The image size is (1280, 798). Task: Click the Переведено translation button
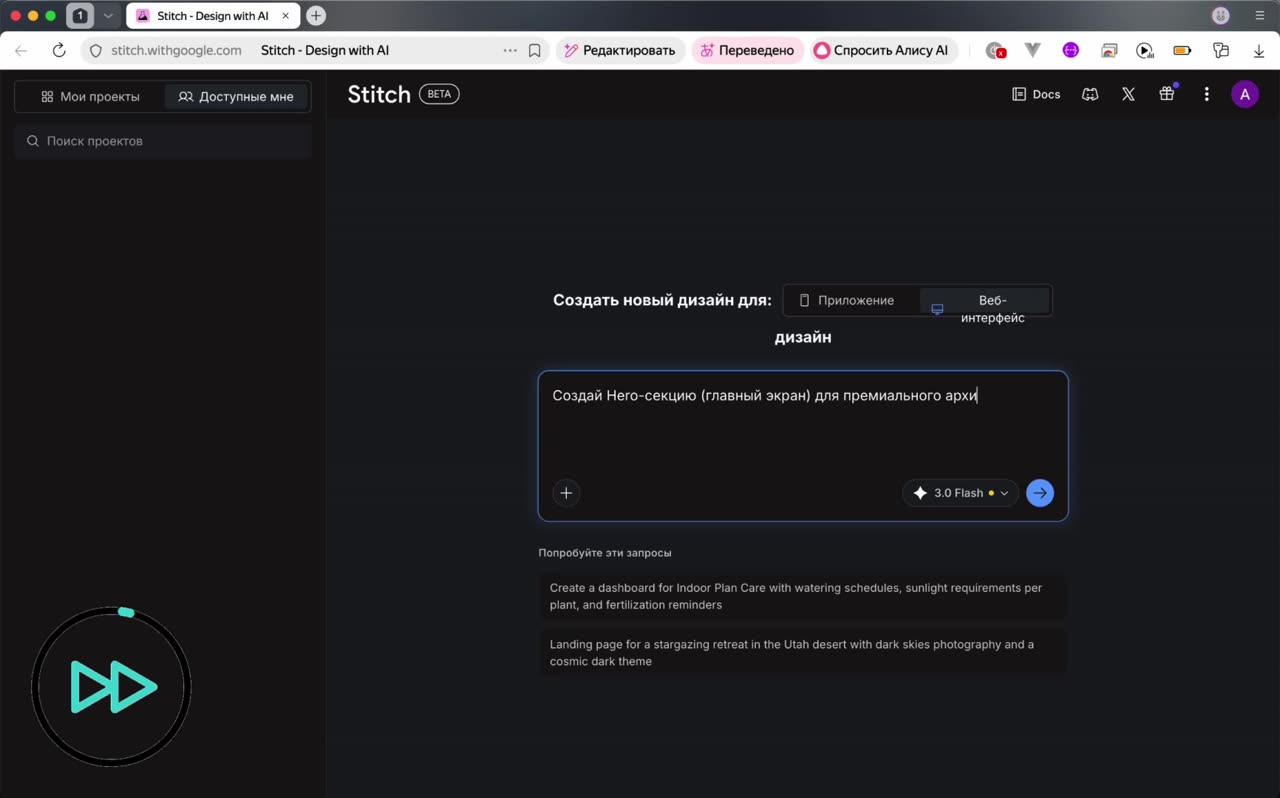click(747, 50)
